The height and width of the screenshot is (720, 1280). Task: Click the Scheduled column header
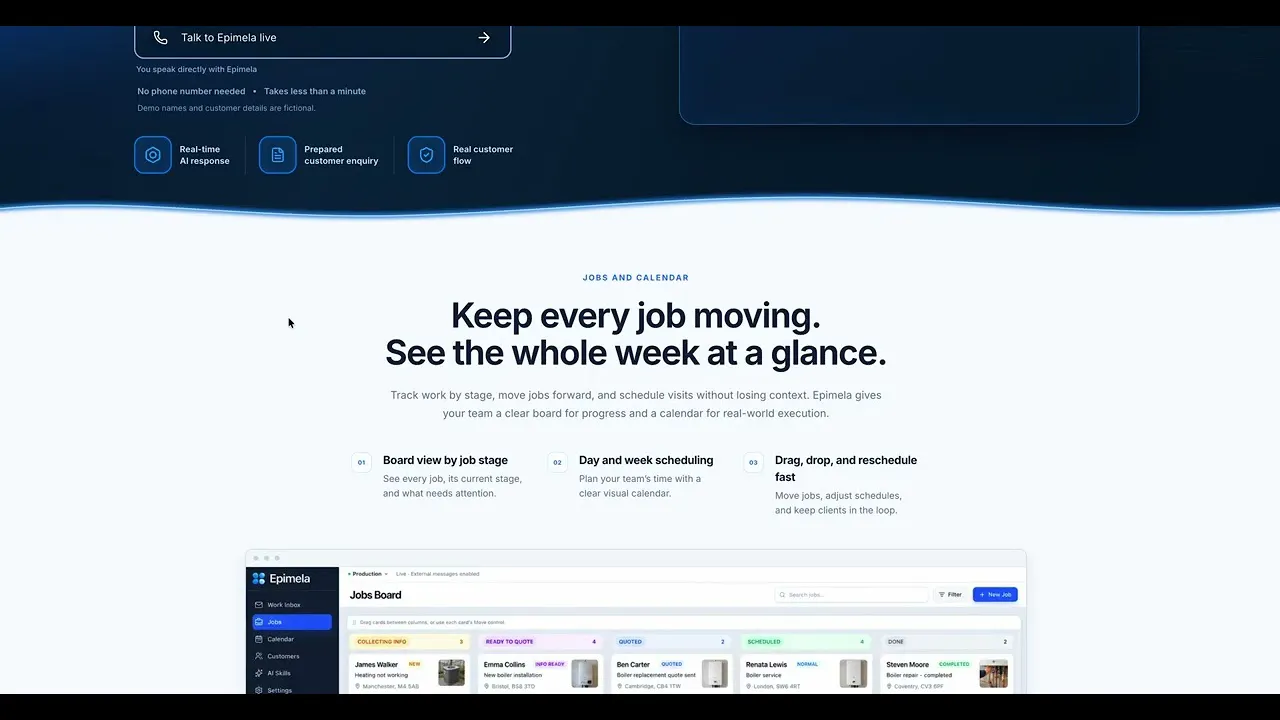806,642
